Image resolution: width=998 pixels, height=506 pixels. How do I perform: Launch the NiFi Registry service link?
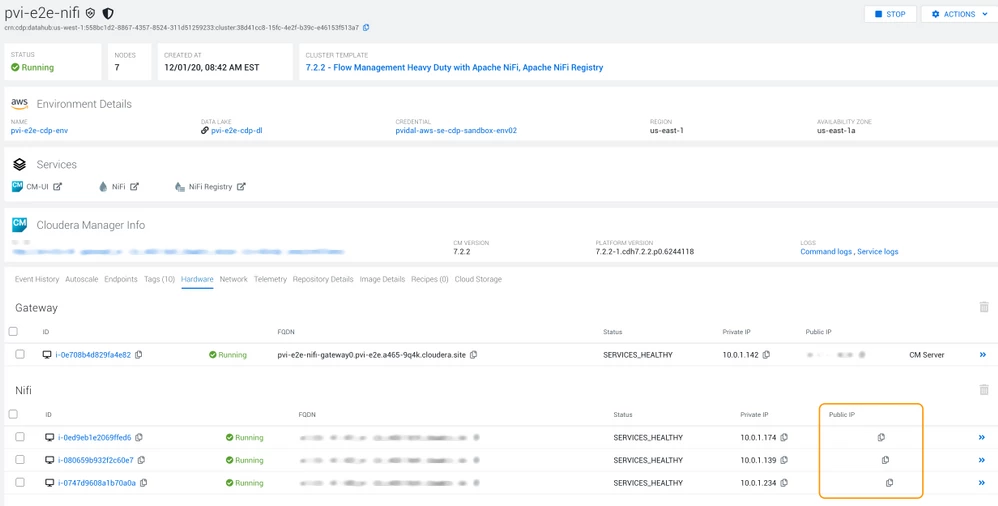coord(211,187)
